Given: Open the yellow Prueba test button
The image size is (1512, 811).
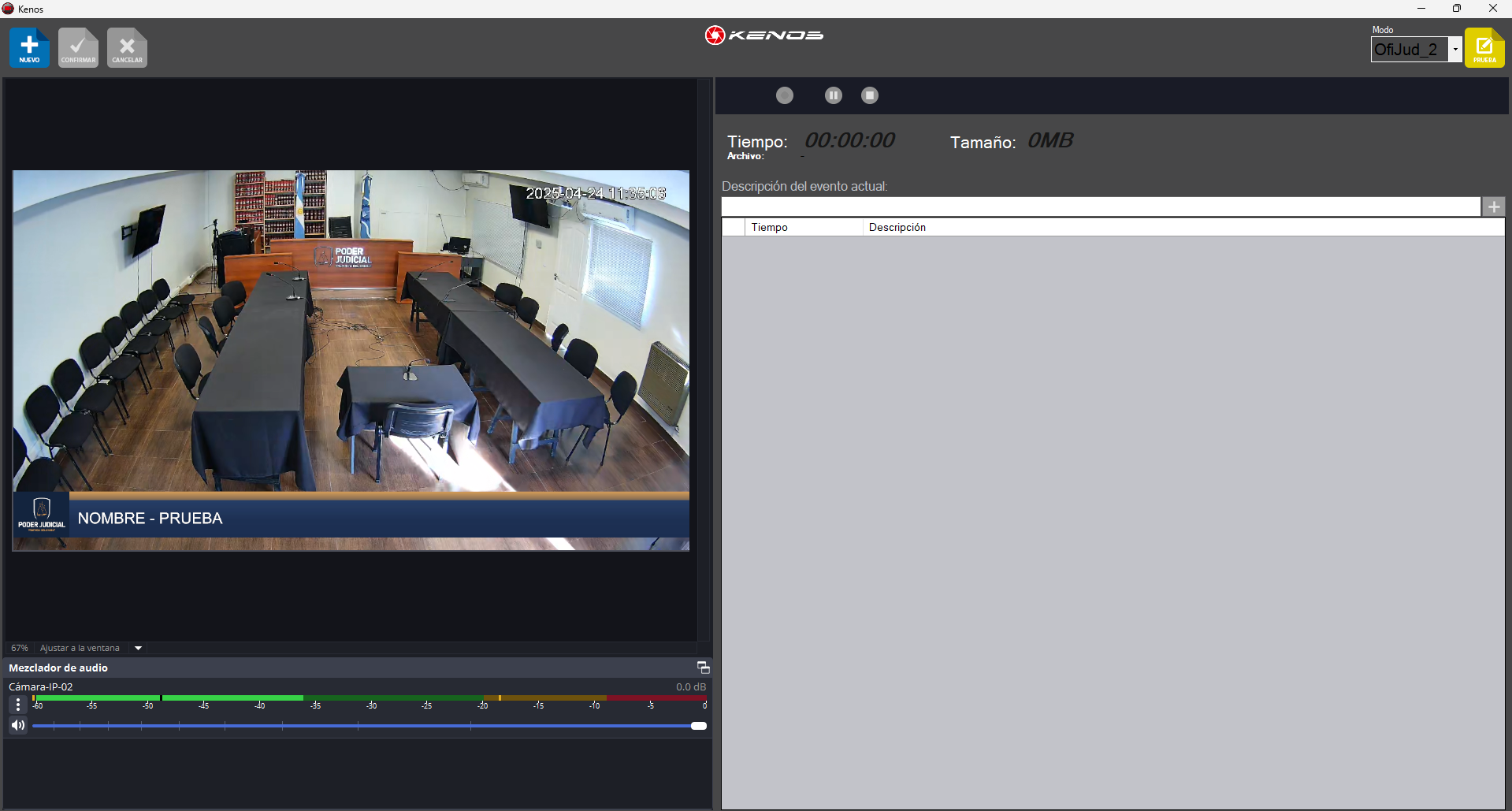Looking at the screenshot, I should [1484, 48].
